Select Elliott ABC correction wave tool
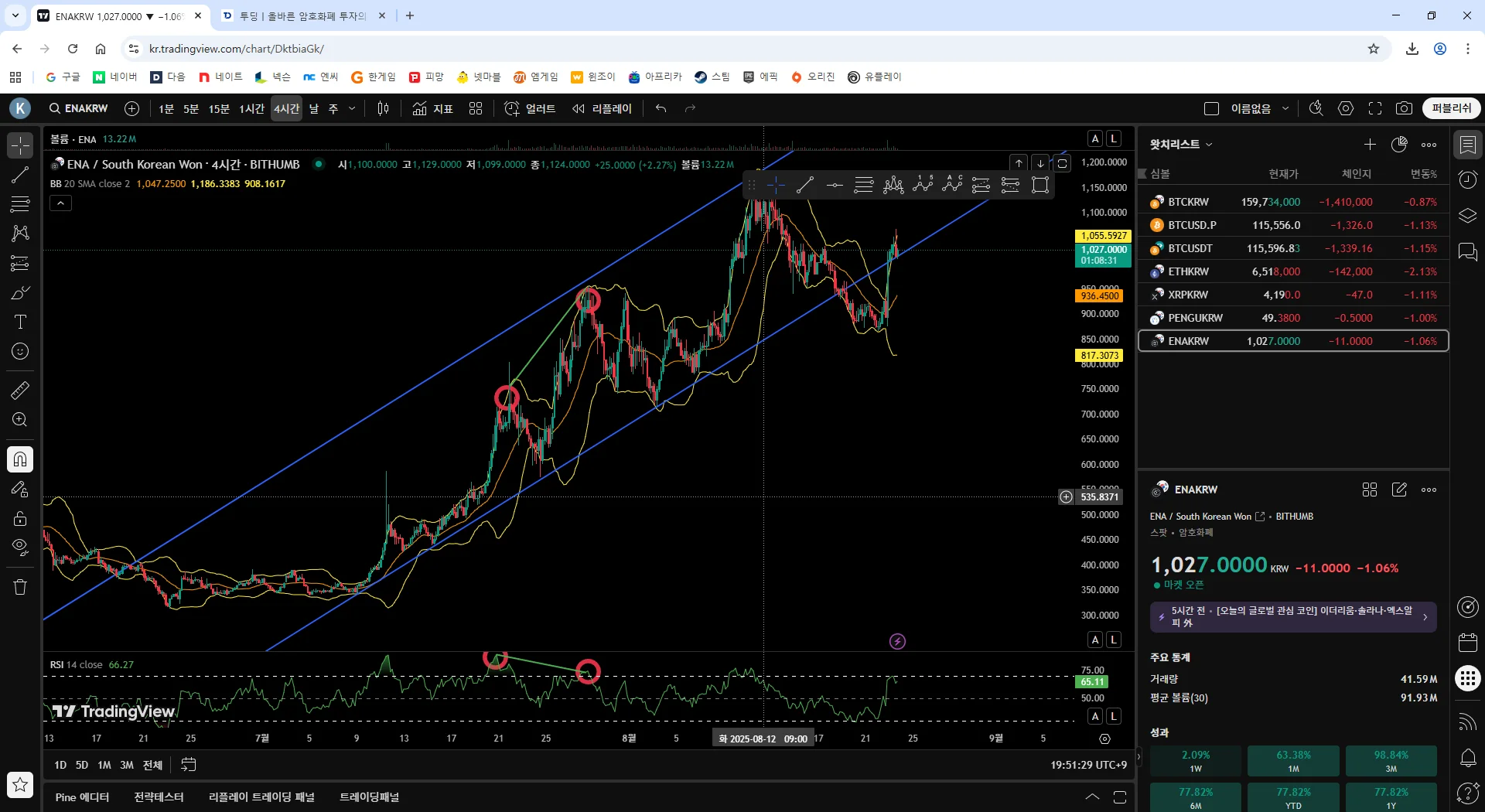The height and width of the screenshot is (812, 1485). click(952, 185)
